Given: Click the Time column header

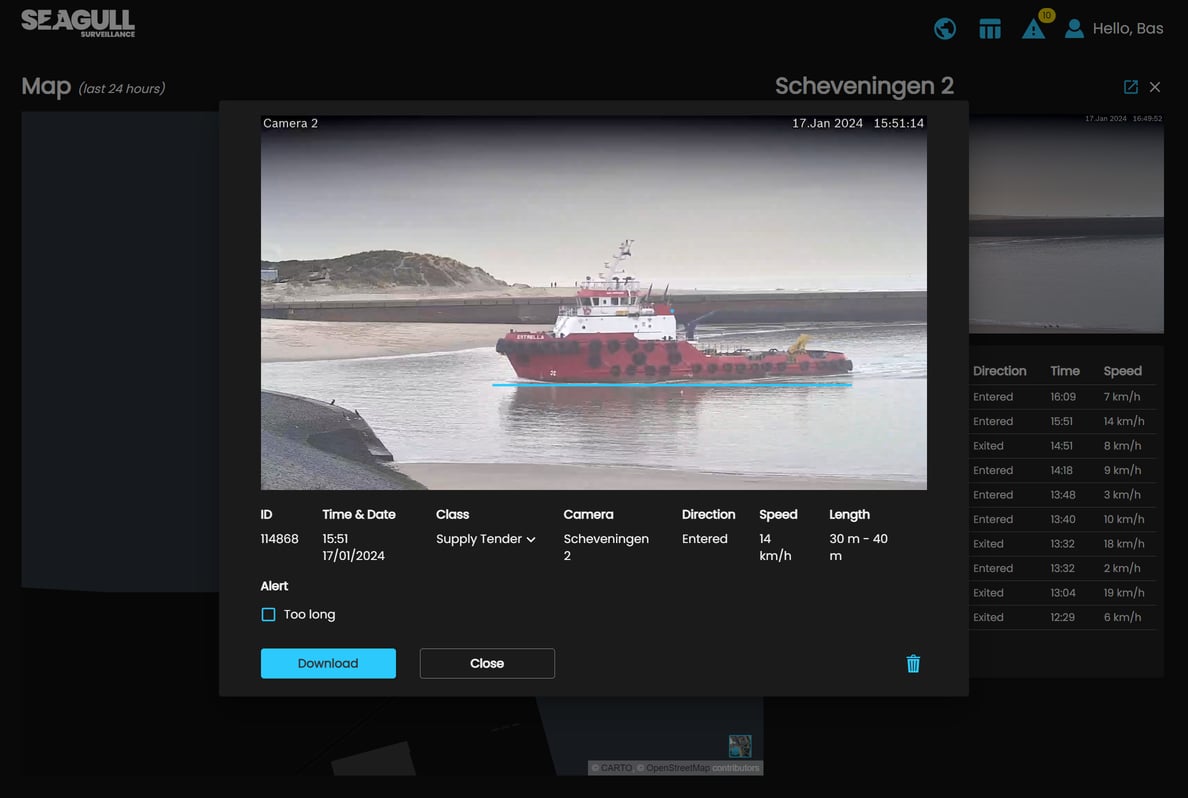Looking at the screenshot, I should [x=1065, y=371].
